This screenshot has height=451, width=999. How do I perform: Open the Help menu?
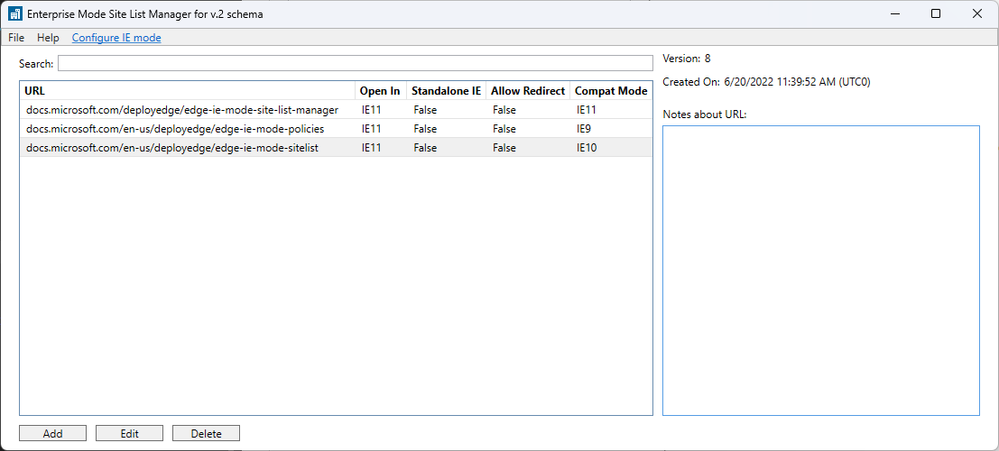[48, 38]
